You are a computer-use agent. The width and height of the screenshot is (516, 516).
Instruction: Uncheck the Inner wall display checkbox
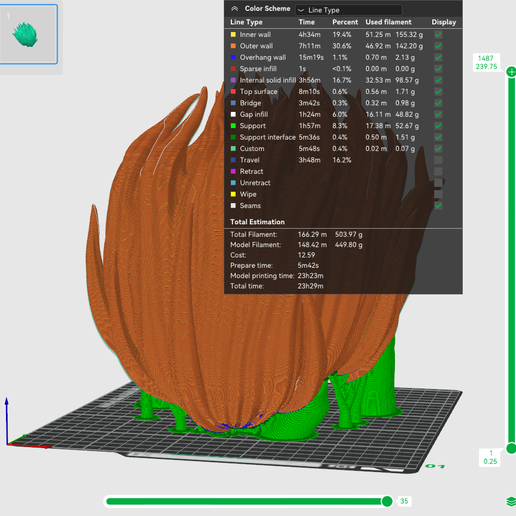pos(438,35)
